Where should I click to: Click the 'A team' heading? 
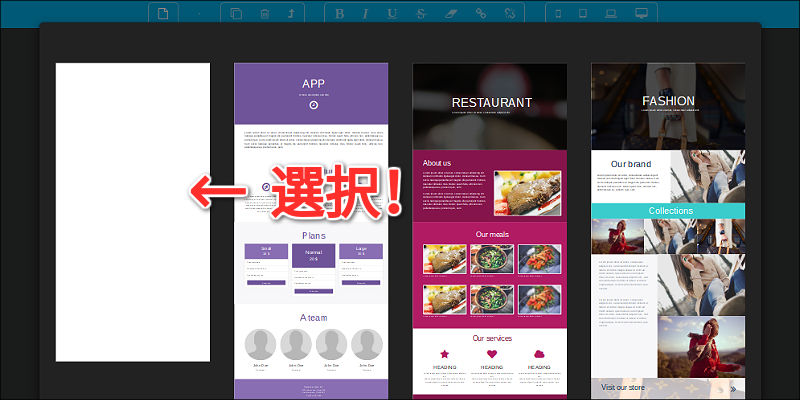(313, 318)
